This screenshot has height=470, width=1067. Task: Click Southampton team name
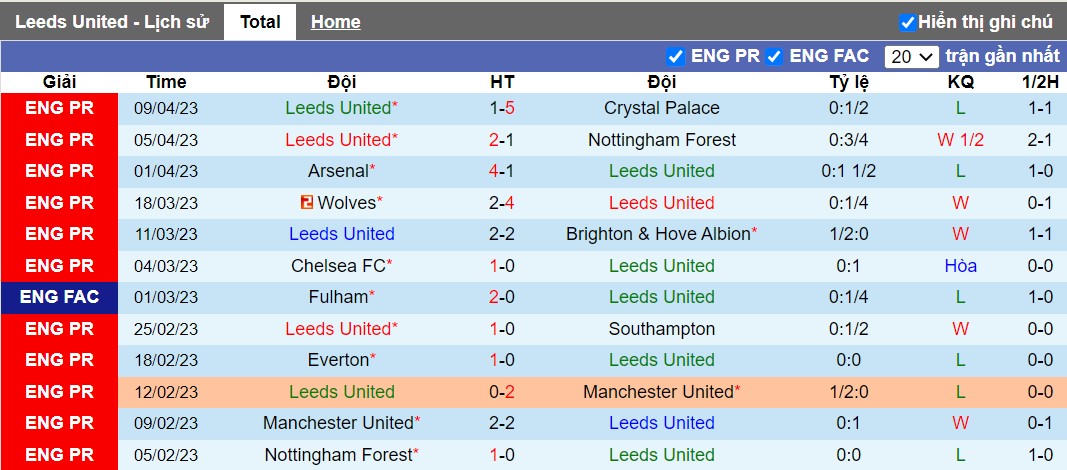point(661,329)
